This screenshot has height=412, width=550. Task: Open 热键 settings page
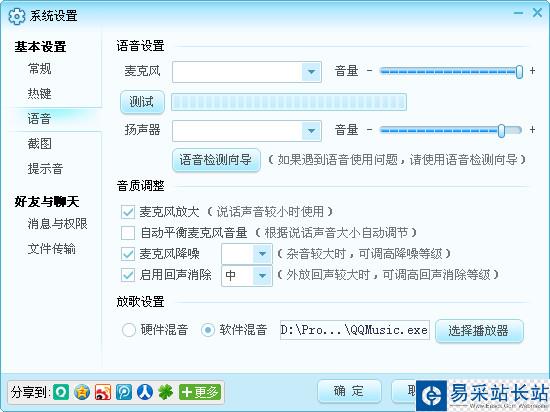point(39,94)
